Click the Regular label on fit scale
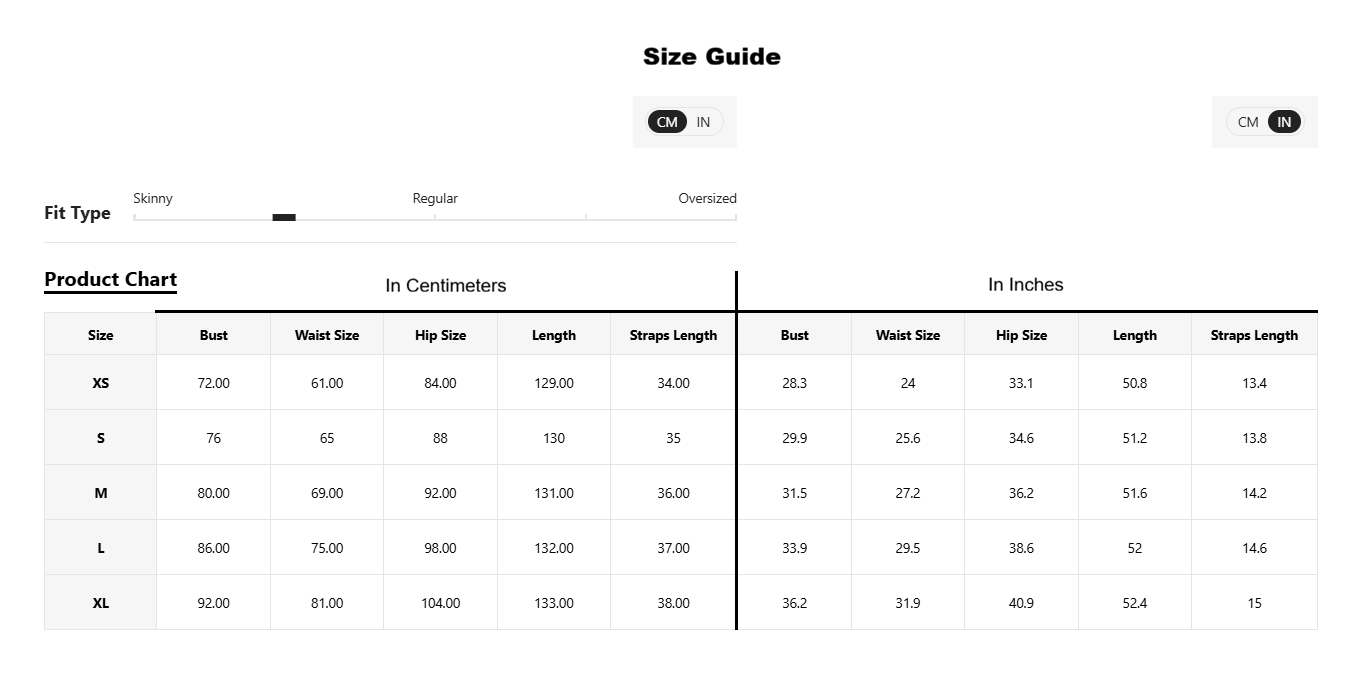 tap(435, 198)
